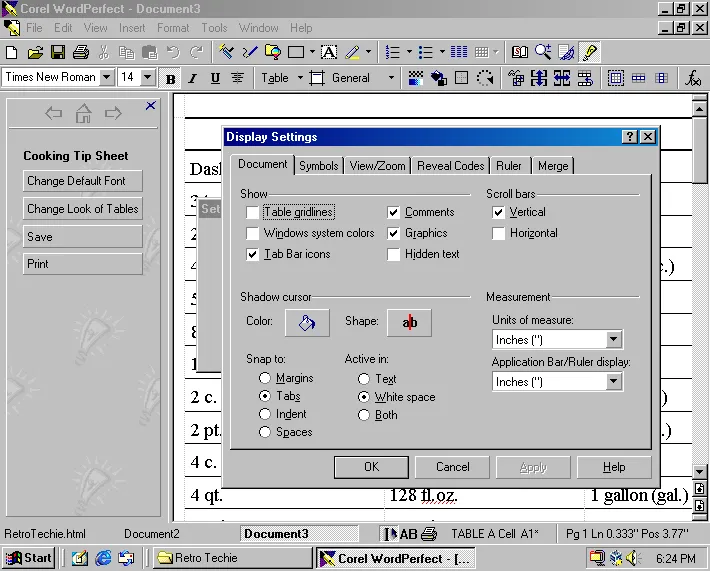Viewport: 710px width, 571px height.
Task: Toggle Bold formatting button
Action: point(170,79)
